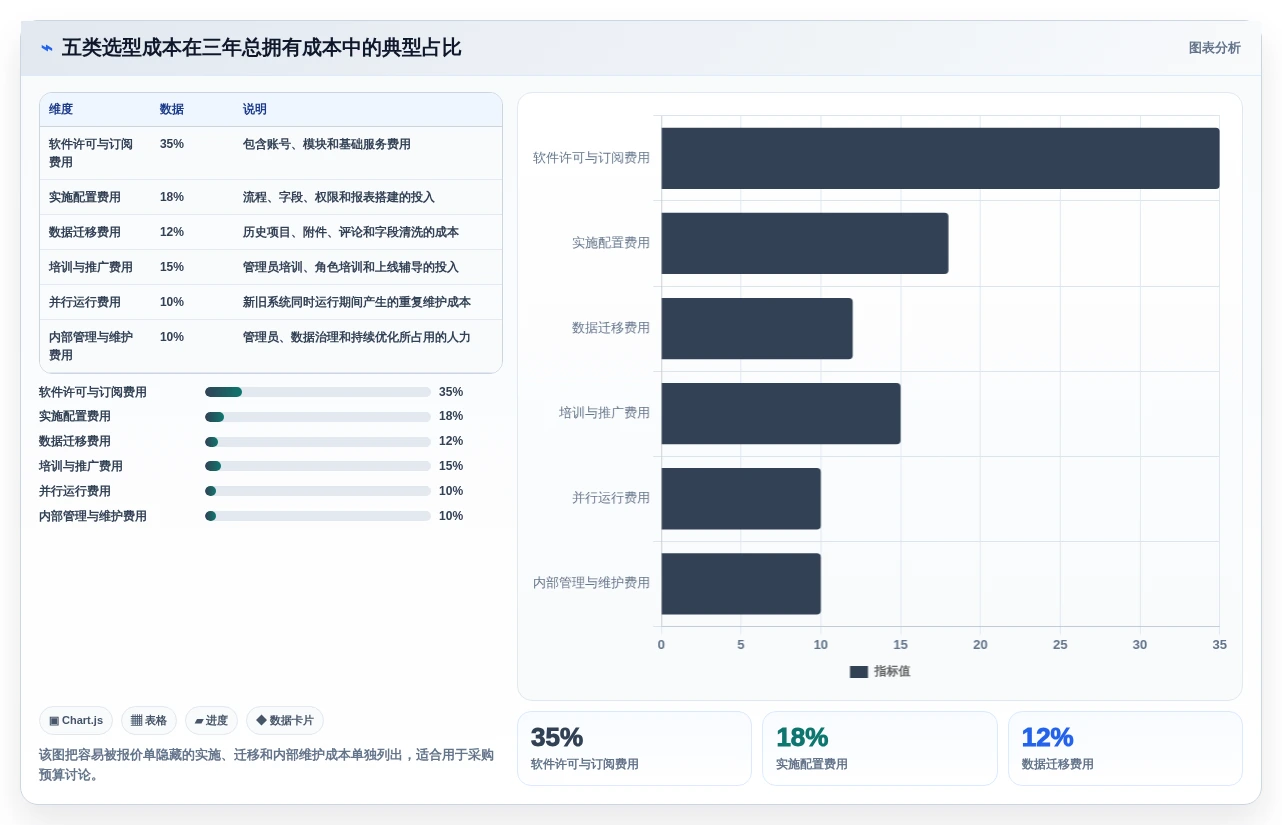The width and height of the screenshot is (1282, 825).
Task: Open the 18% 实施配置费用 data card
Action: tap(880, 748)
